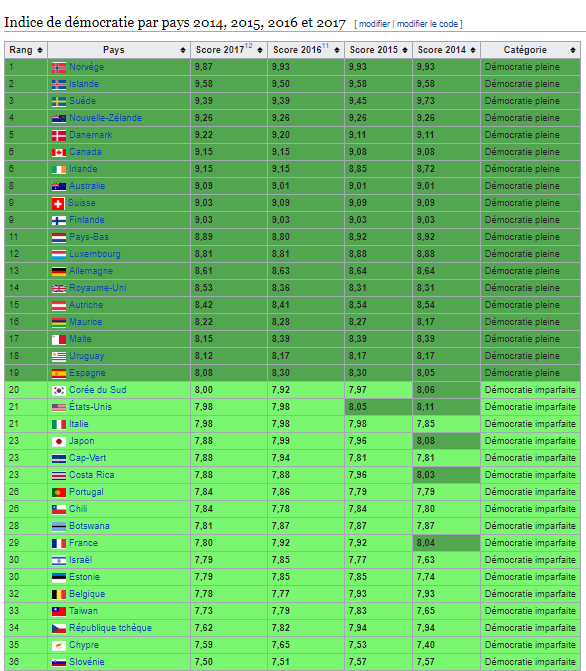Sort by Score 2017 column arrows
Screen dimensions: 586x671
coord(260,50)
